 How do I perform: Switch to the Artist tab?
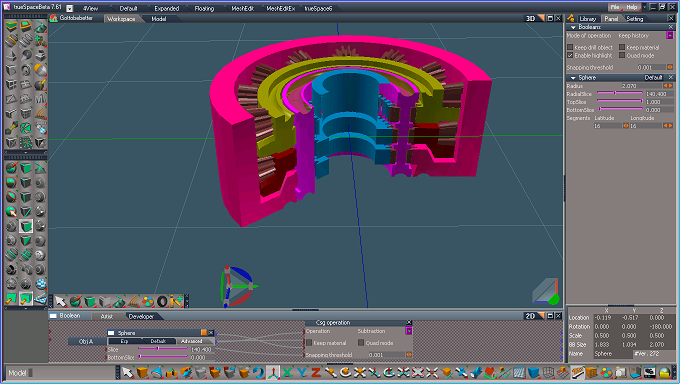tap(107, 316)
